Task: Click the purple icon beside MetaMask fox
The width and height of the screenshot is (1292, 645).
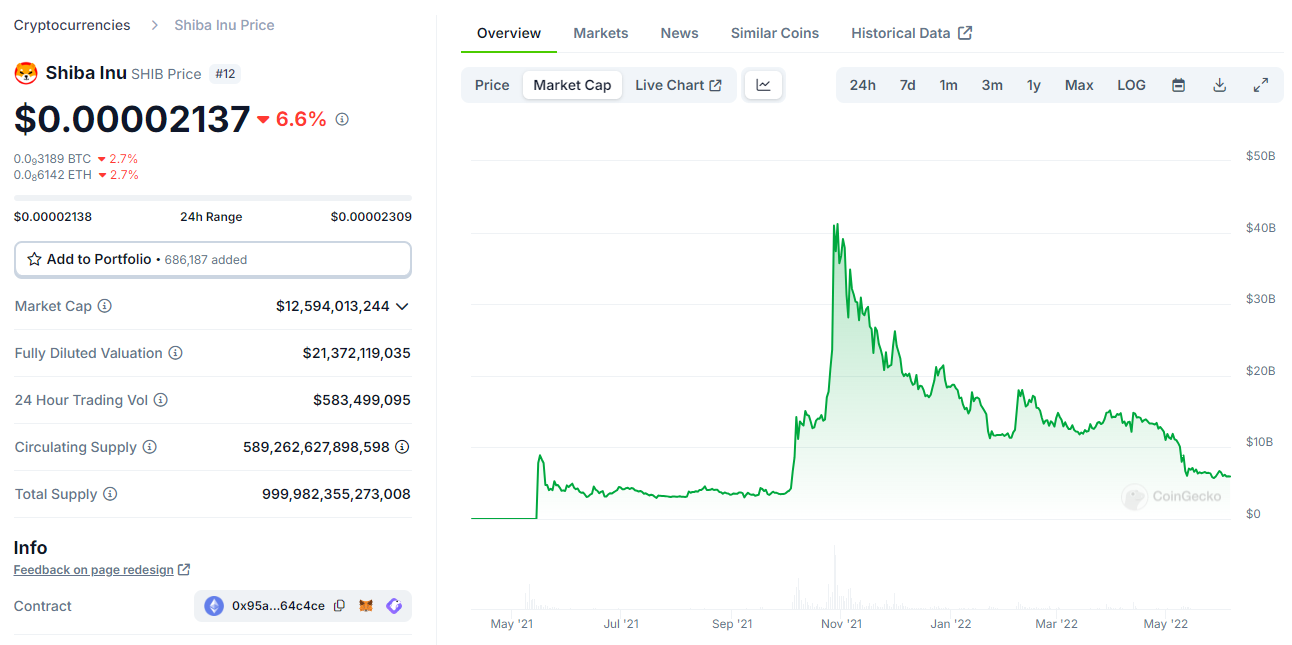Action: [x=394, y=606]
